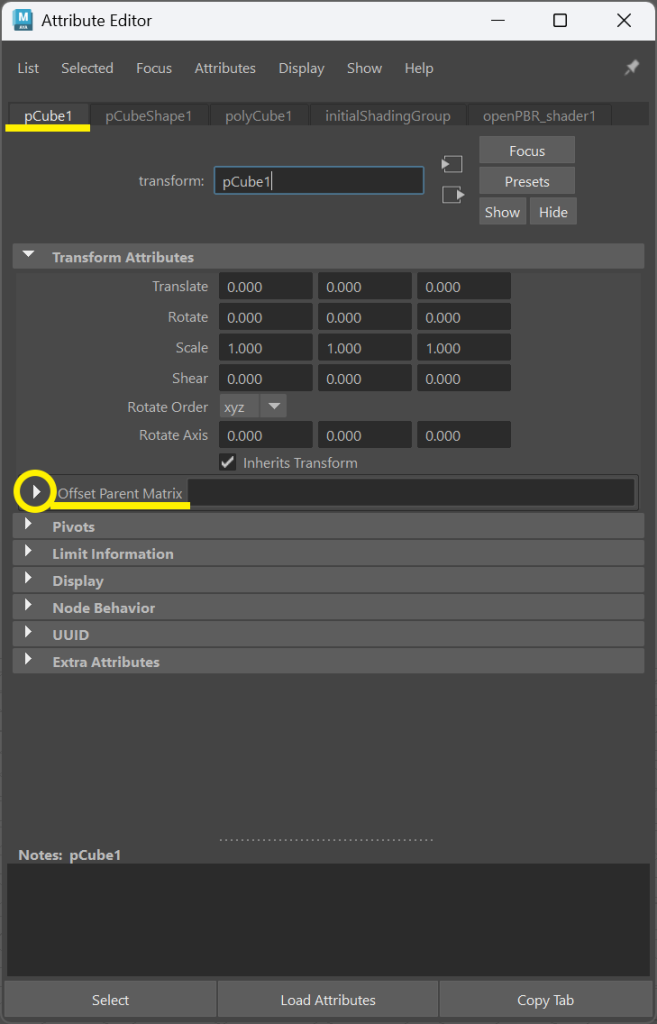Image resolution: width=657 pixels, height=1024 pixels.
Task: Collapse the Transform Attributes section
Action: pos(29,257)
